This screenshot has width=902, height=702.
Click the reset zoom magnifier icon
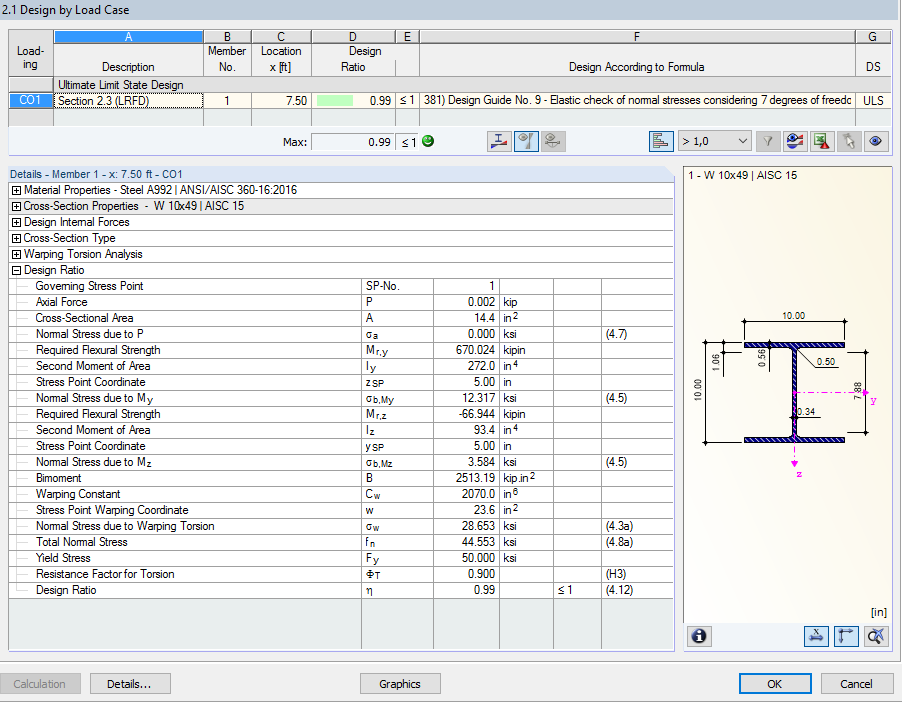click(876, 636)
